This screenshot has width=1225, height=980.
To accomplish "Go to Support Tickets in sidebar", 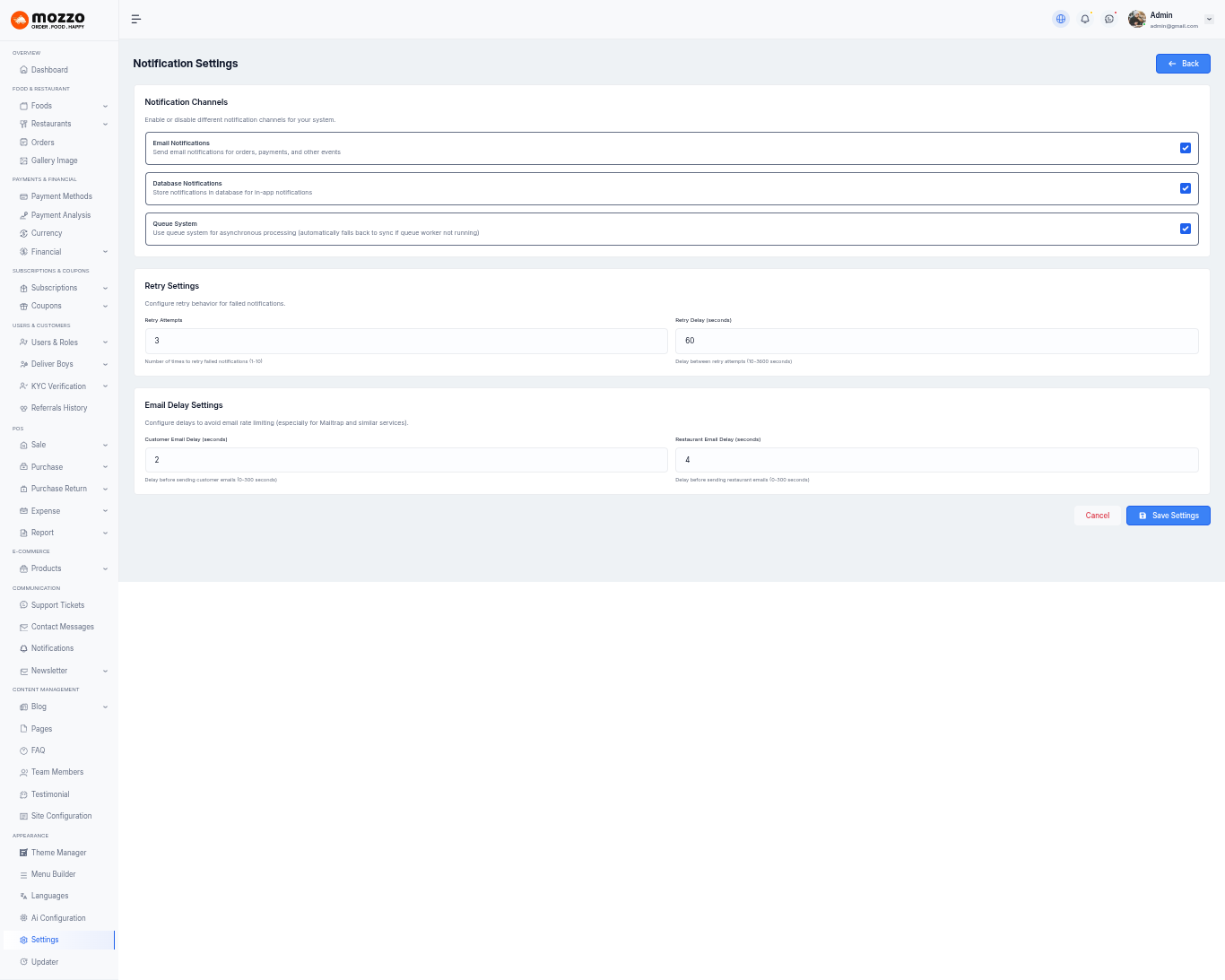I will click(57, 605).
